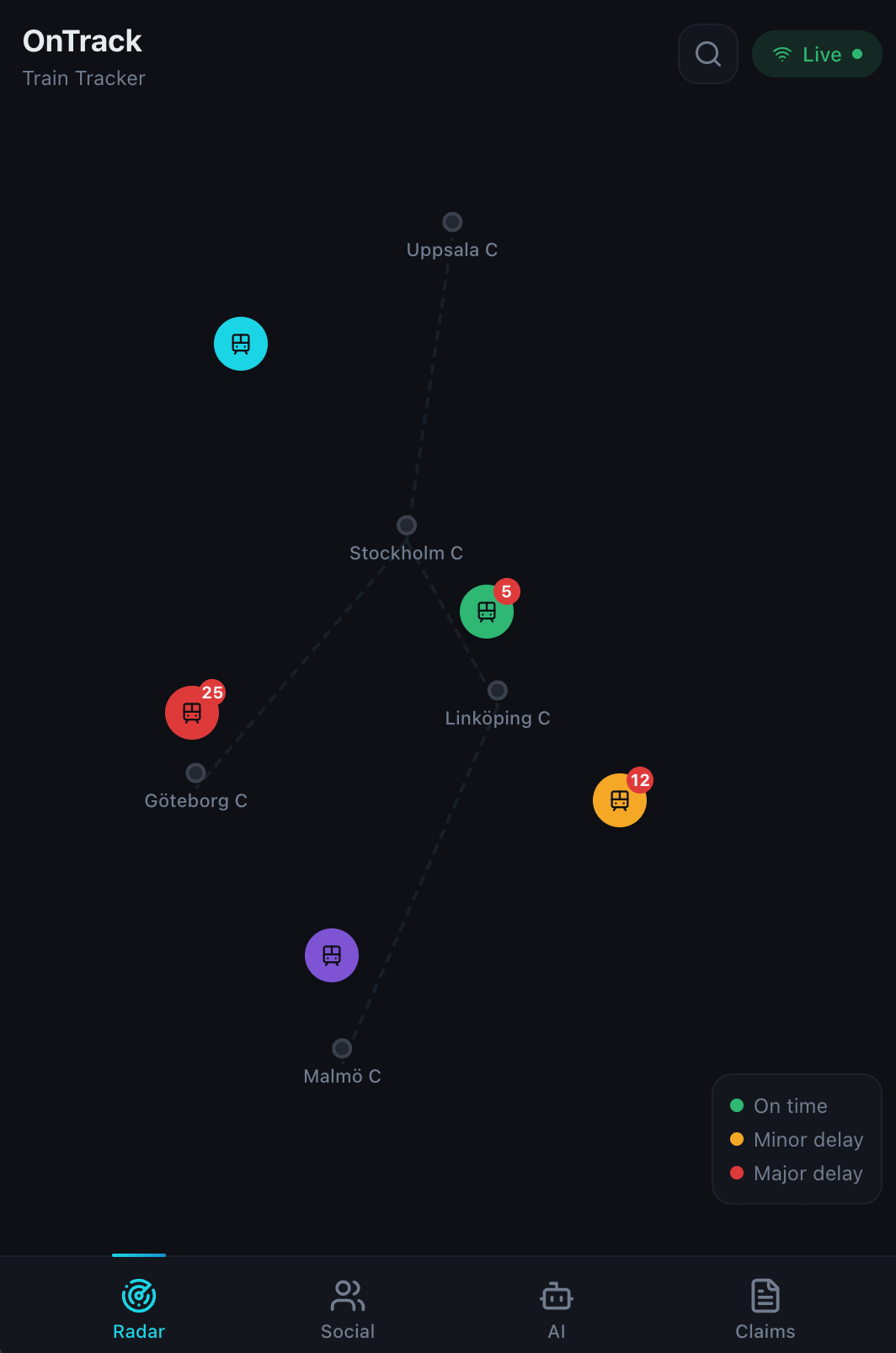Click the Major delay legend entry
The height and width of the screenshot is (1353, 896).
coord(797,1173)
